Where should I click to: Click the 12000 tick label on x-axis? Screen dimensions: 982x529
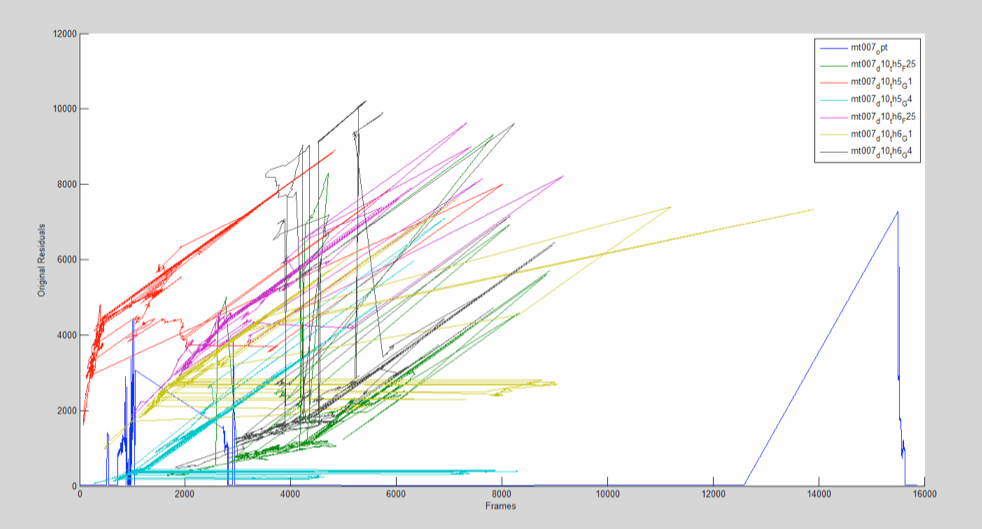click(x=712, y=494)
